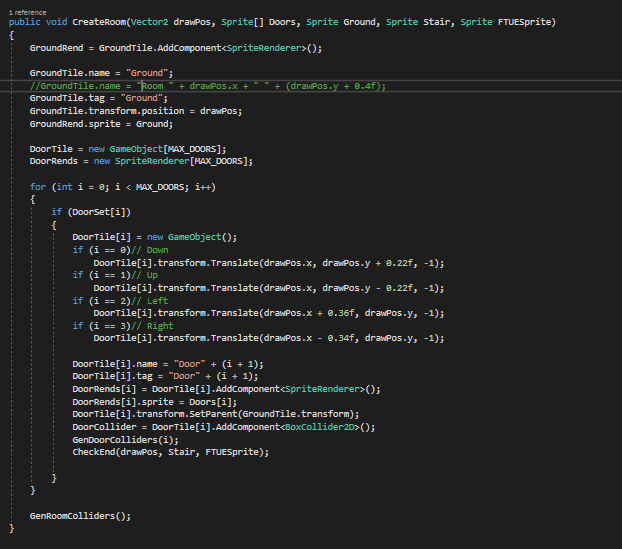Image resolution: width=622 pixels, height=549 pixels.
Task: Click the FTUESprite parameter in the method signature
Action: pos(524,22)
